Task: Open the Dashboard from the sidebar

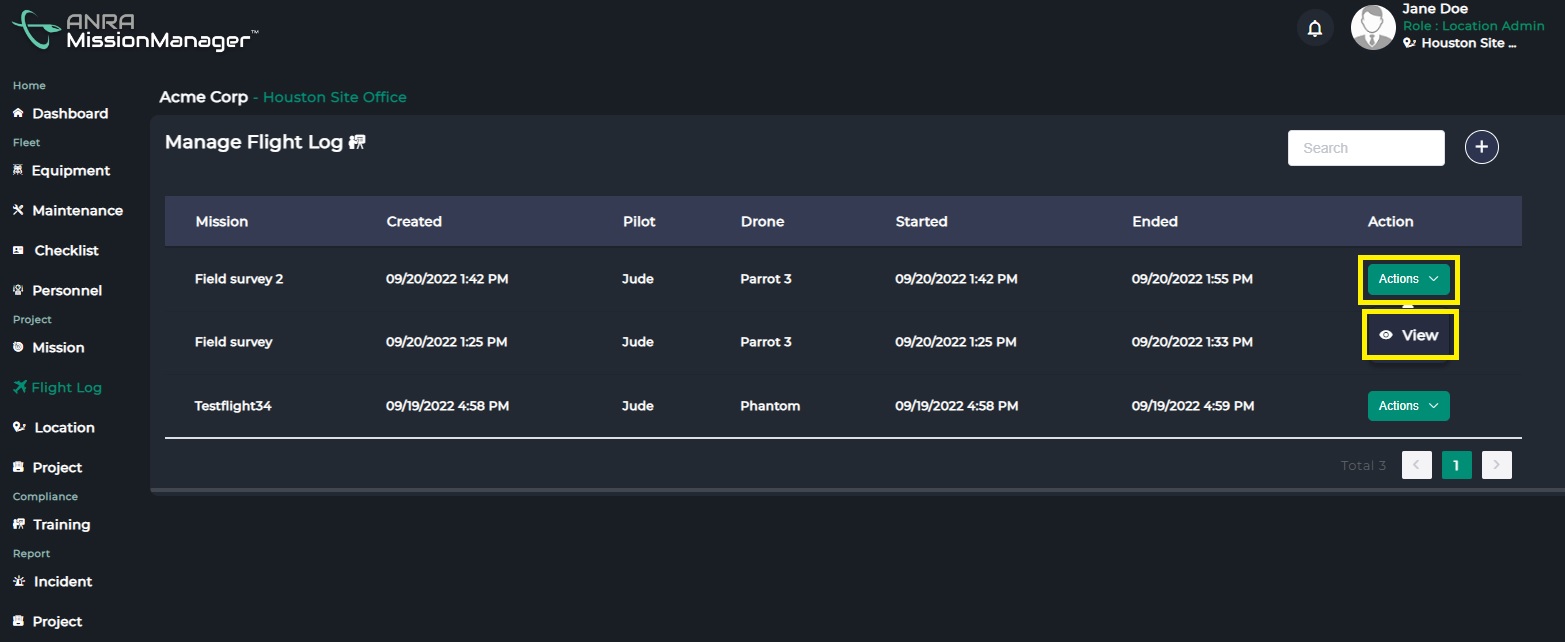Action: click(18, 113)
